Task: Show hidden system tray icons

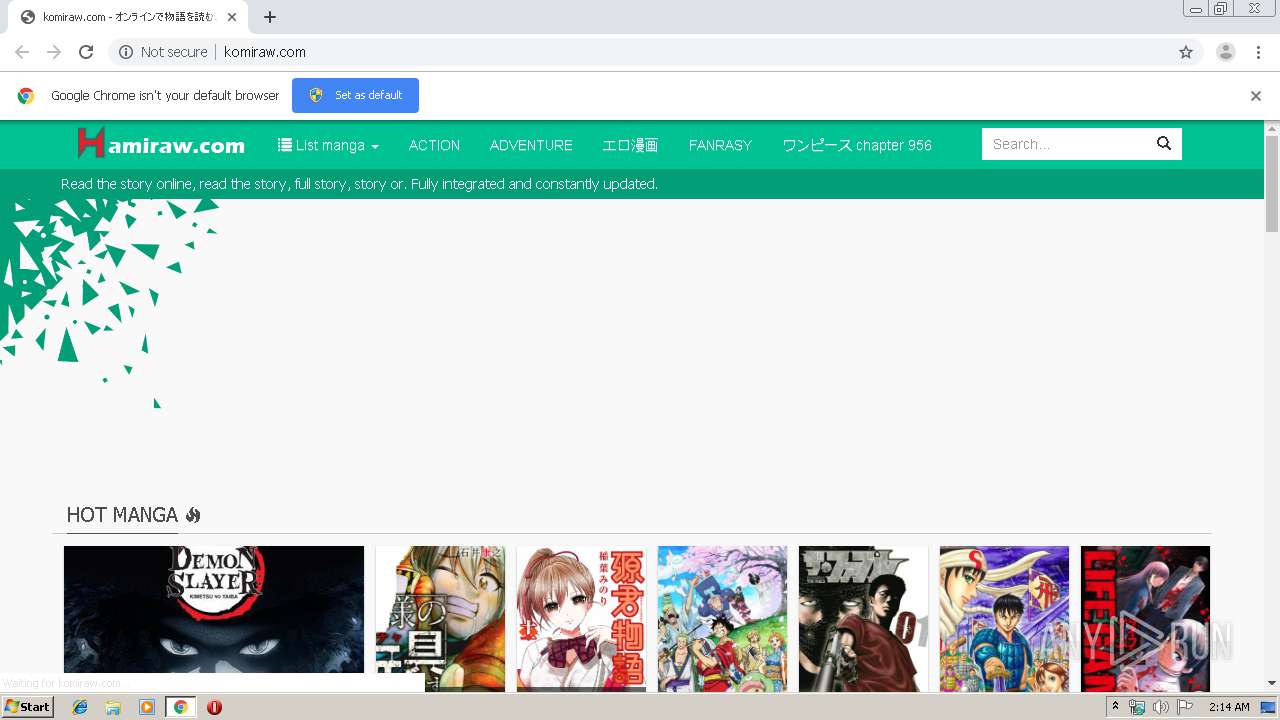Action: tap(1115, 707)
